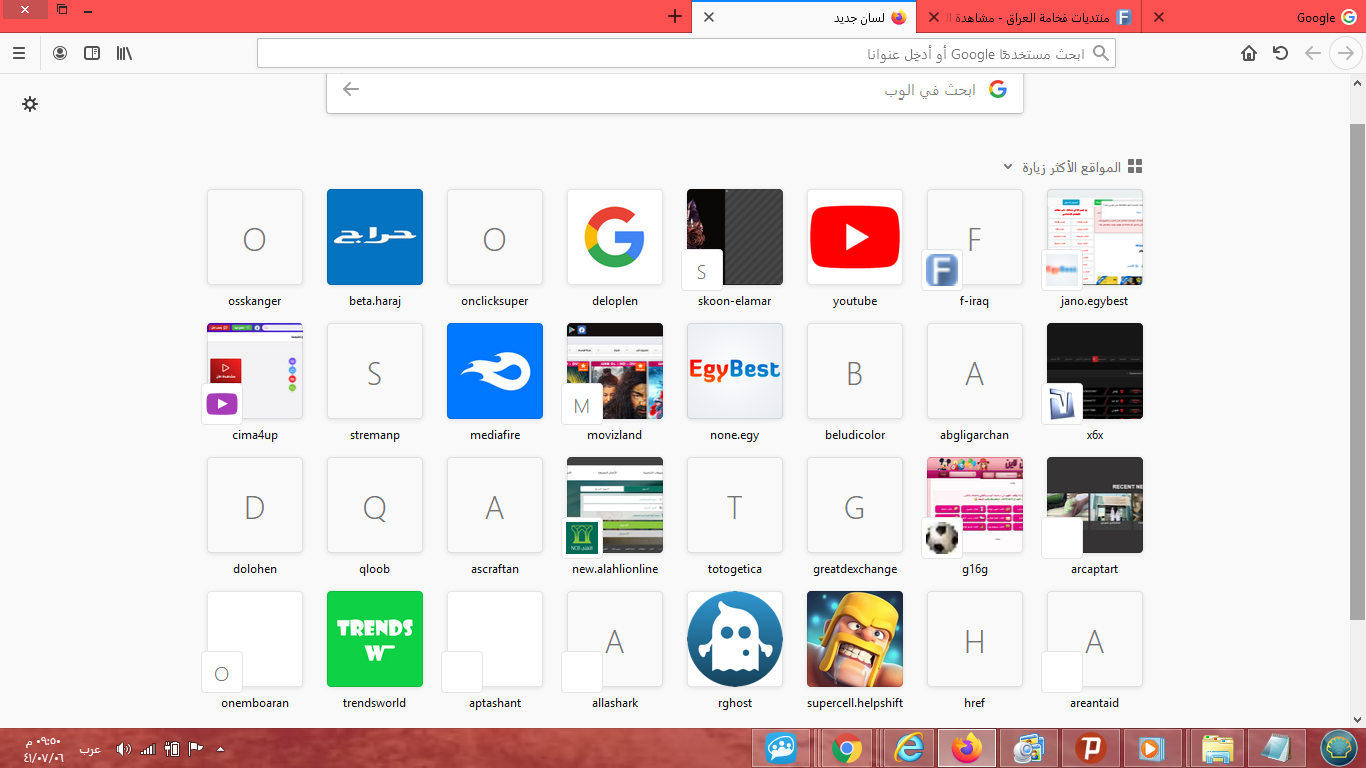Open the jano.egybest thumbnail tile
This screenshot has width=1366, height=768.
1095,238
